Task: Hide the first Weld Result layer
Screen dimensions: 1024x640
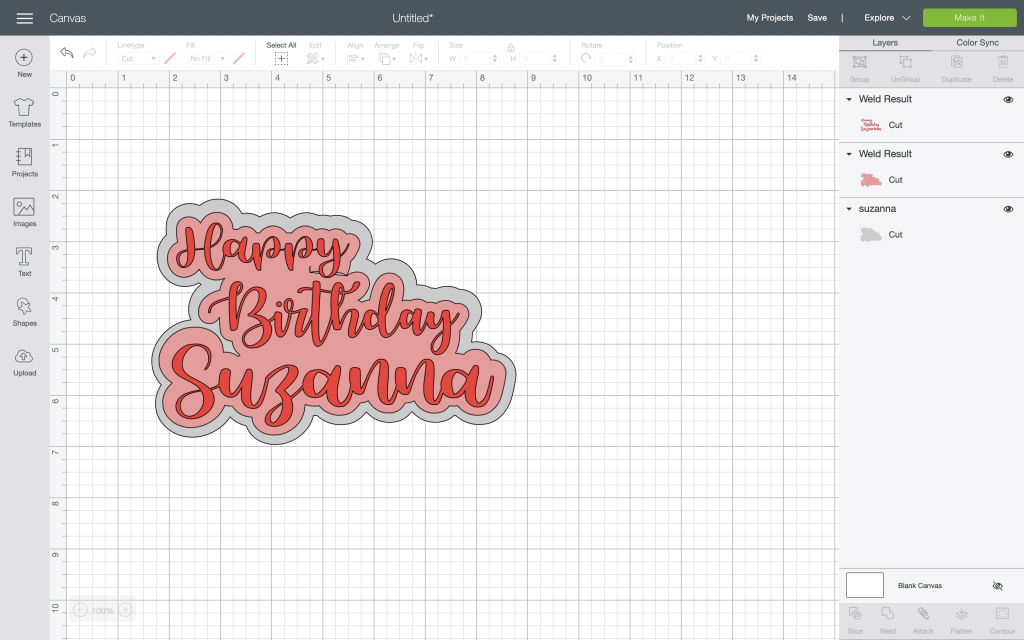Action: tap(1008, 99)
